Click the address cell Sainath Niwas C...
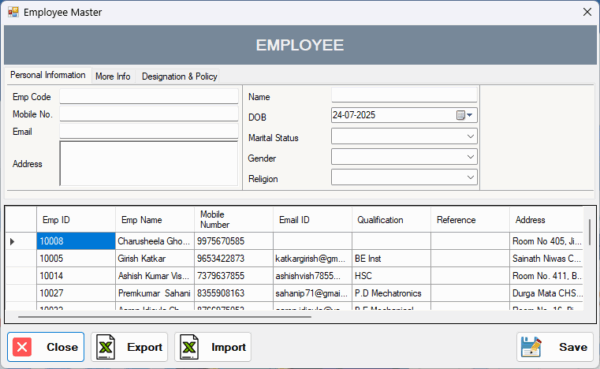The width and height of the screenshot is (600, 369). pos(546,259)
